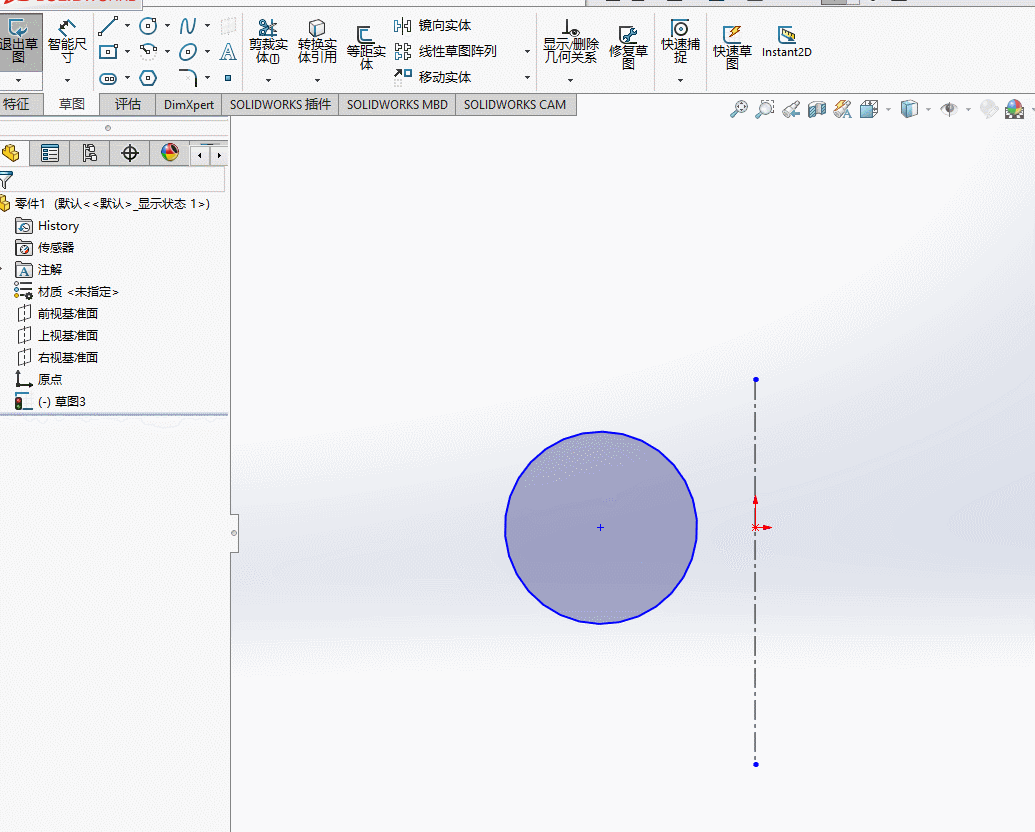Switch to the SOLIDWORKS MBD tab

click(x=397, y=104)
